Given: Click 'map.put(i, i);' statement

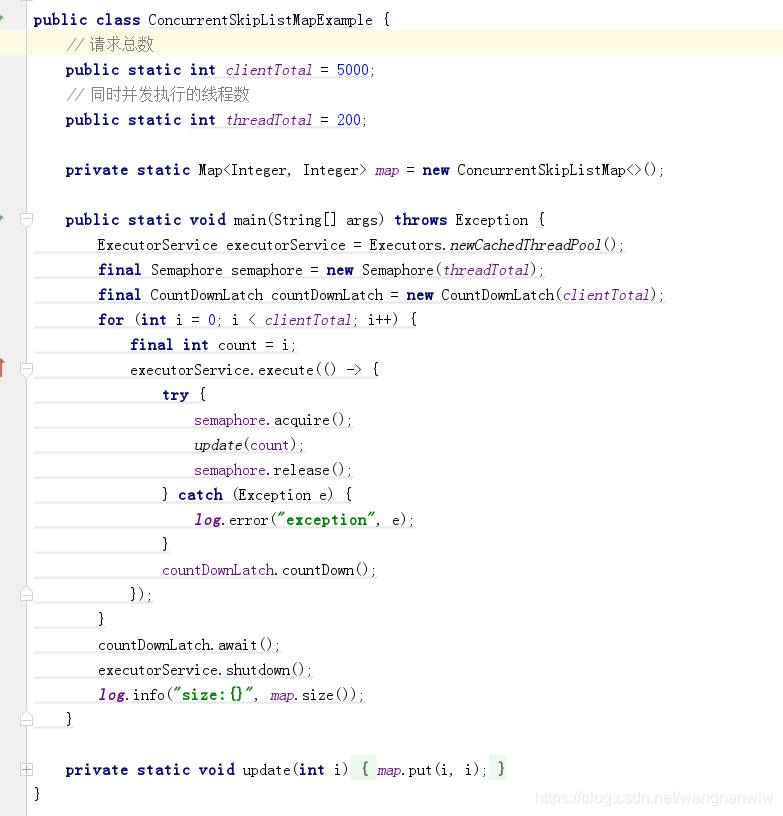Looking at the screenshot, I should pyautogui.click(x=431, y=770).
